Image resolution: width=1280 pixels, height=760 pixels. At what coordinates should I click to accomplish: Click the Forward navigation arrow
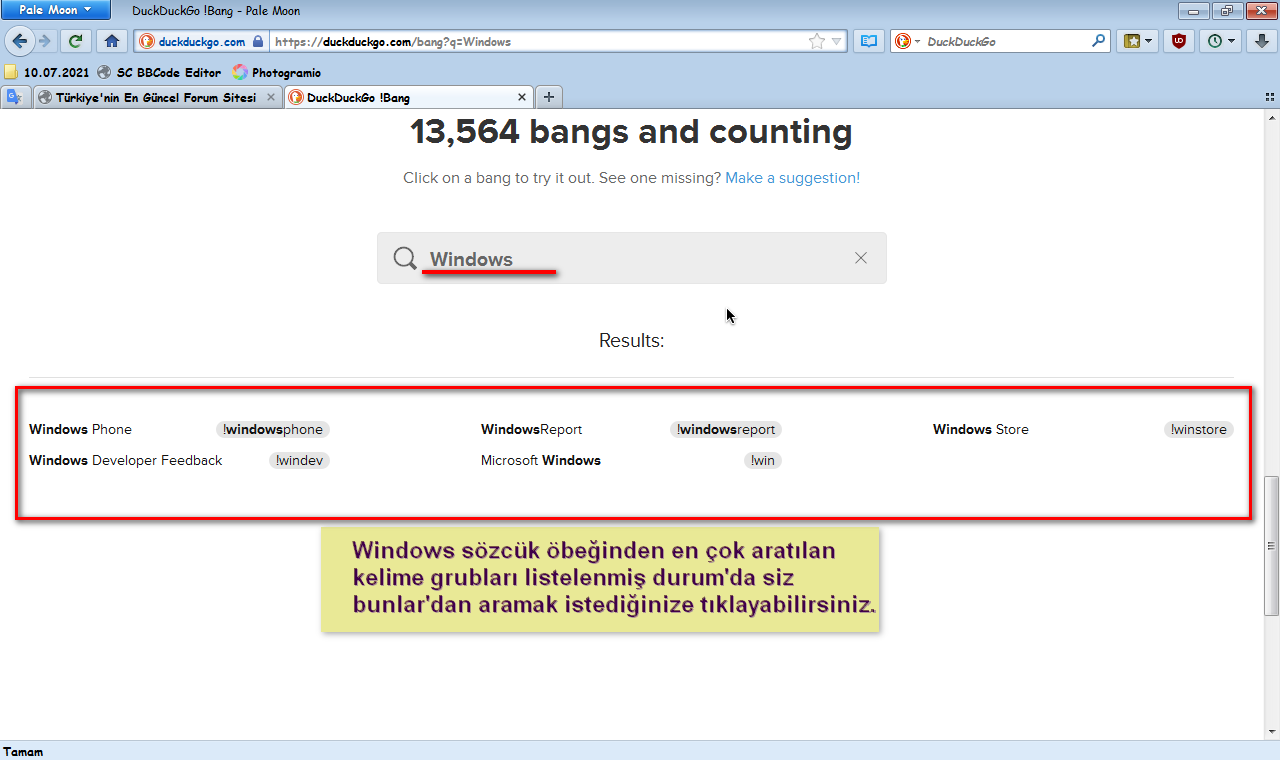click(44, 41)
